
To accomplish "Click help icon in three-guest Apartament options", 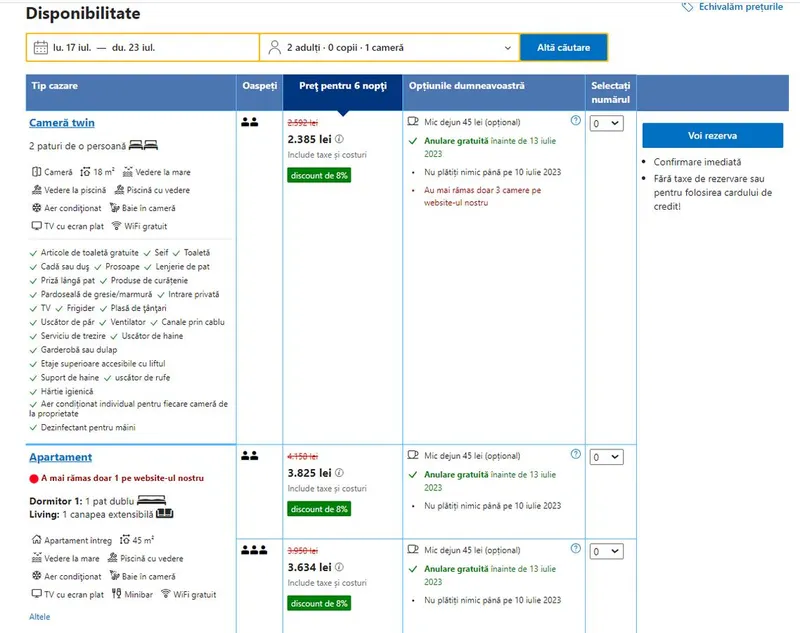I will pyautogui.click(x=575, y=549).
